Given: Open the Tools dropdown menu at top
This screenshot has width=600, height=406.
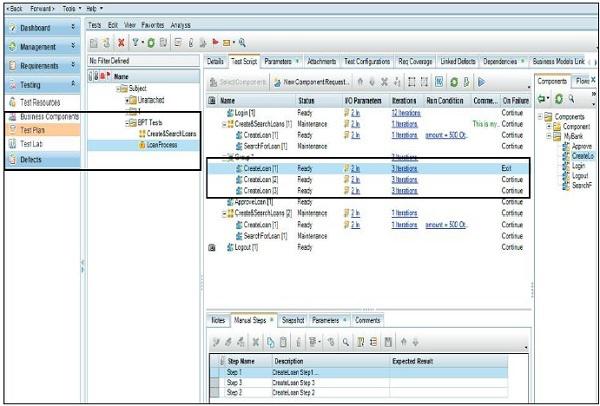Looking at the screenshot, I should [72, 8].
